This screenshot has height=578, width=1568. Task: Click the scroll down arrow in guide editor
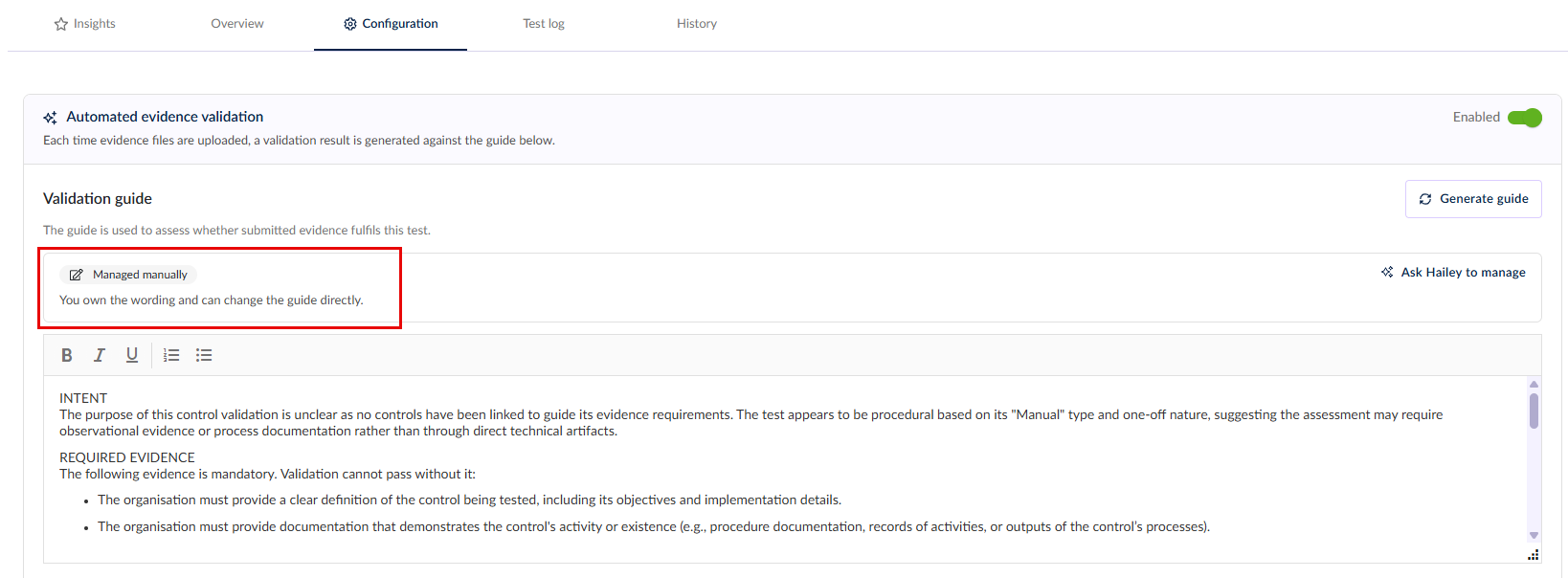tap(1534, 536)
